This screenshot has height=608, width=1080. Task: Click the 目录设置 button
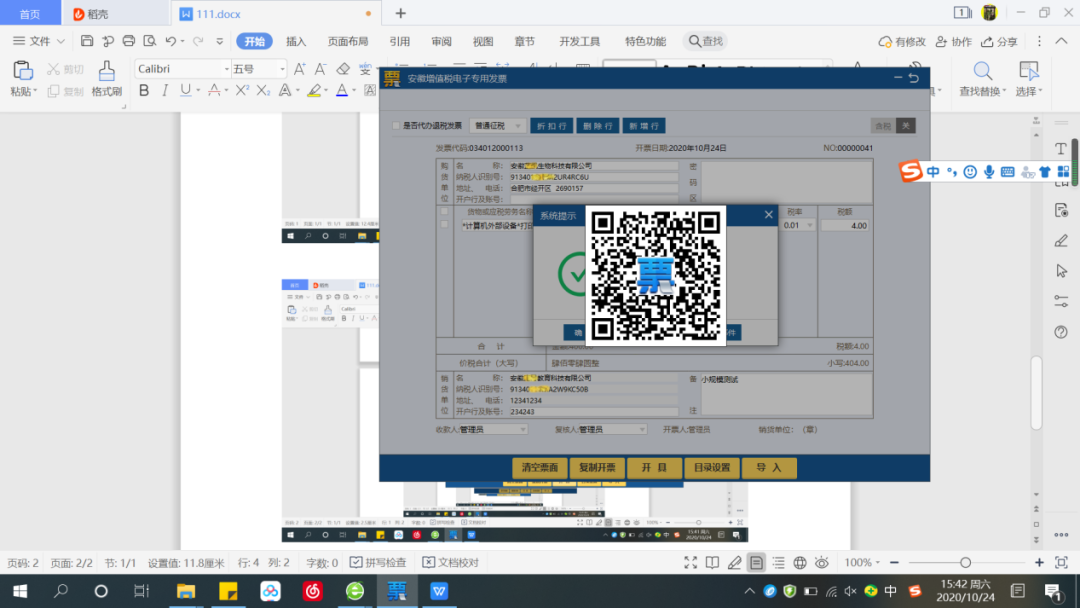tap(712, 468)
